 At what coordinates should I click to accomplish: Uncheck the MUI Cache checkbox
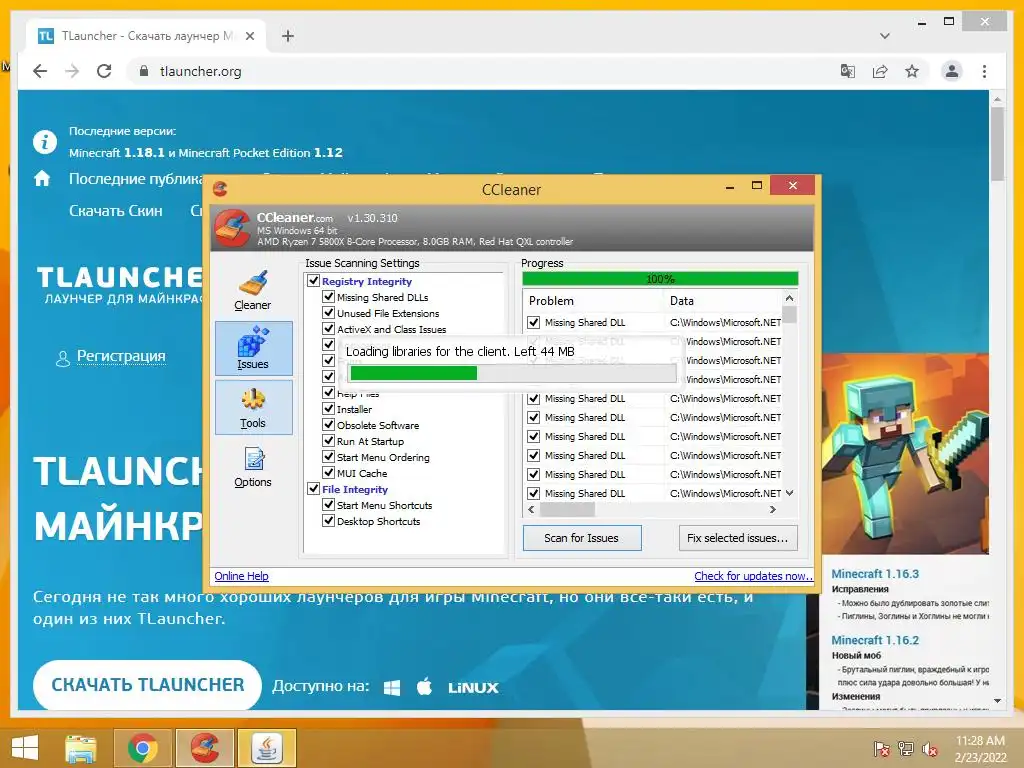click(x=329, y=473)
